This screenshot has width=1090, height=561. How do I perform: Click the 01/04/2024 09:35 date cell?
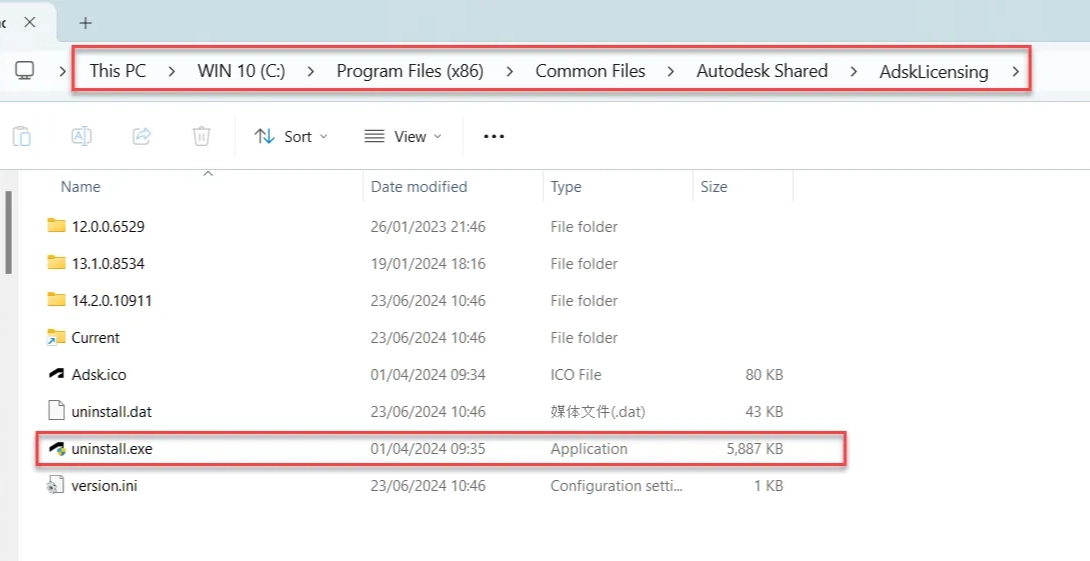pos(428,448)
